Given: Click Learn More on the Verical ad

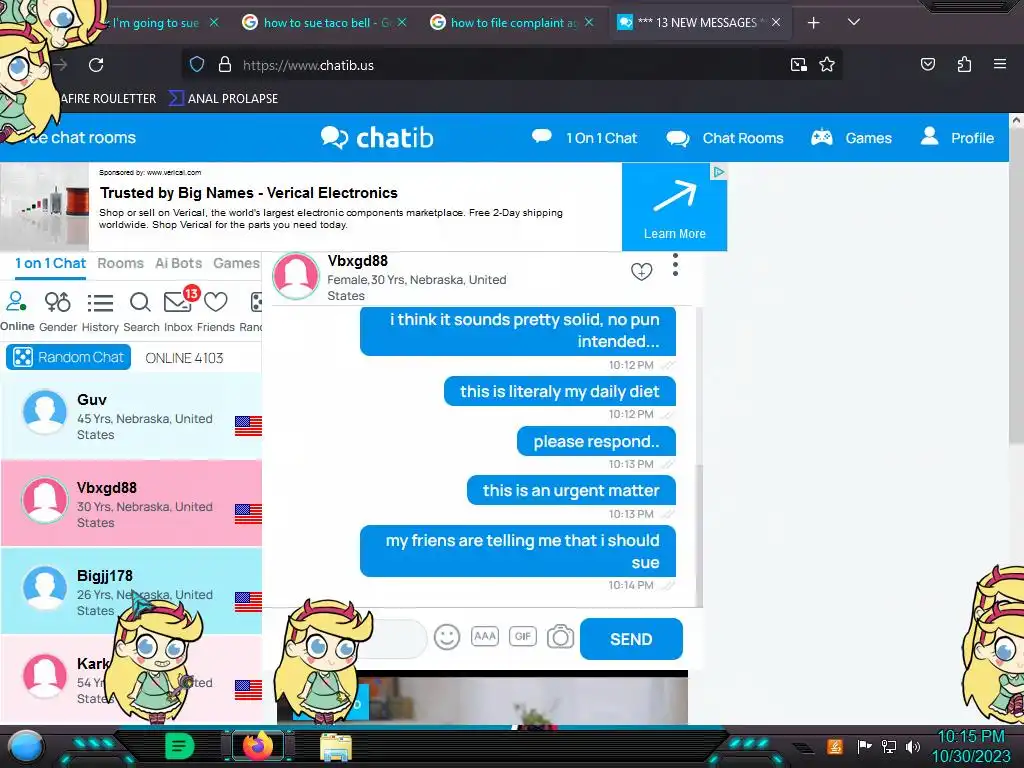Looking at the screenshot, I should click(x=675, y=207).
